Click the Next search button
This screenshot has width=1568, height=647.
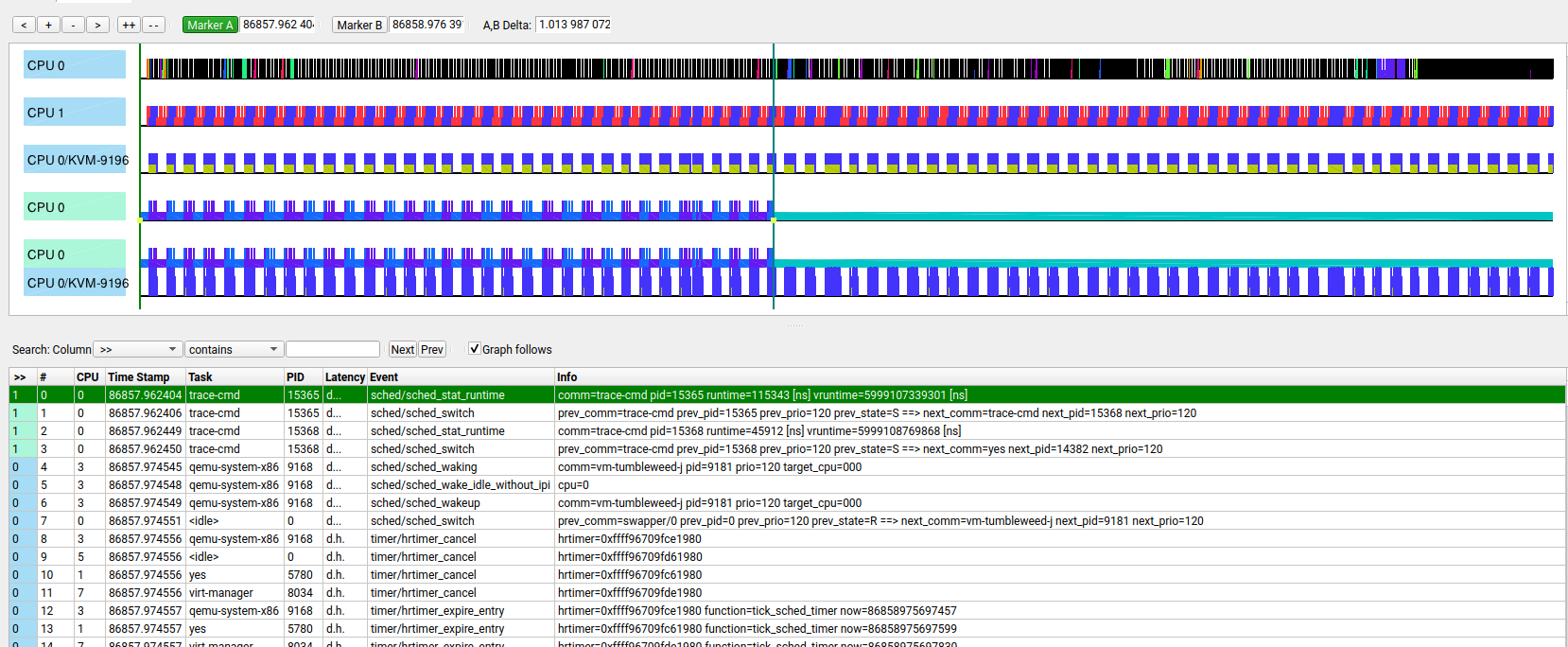click(402, 349)
